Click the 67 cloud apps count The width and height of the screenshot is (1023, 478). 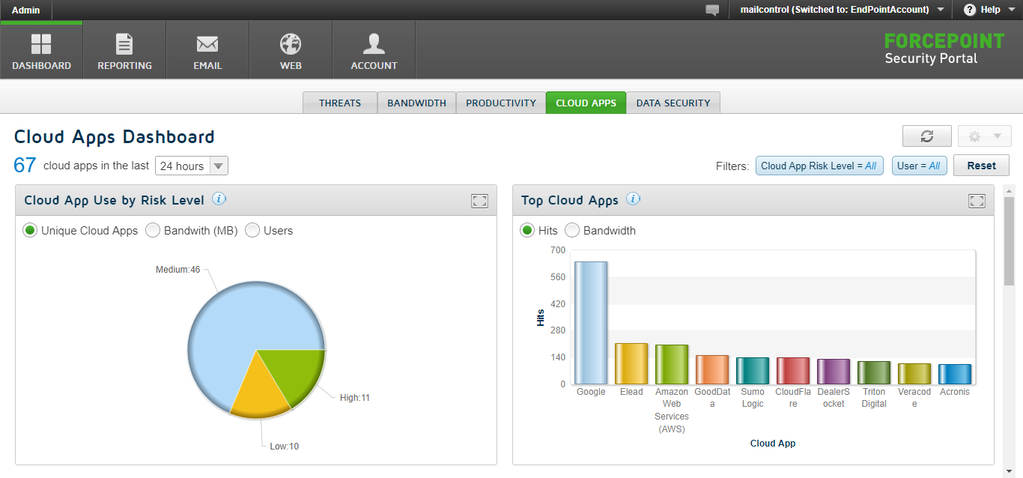[25, 165]
